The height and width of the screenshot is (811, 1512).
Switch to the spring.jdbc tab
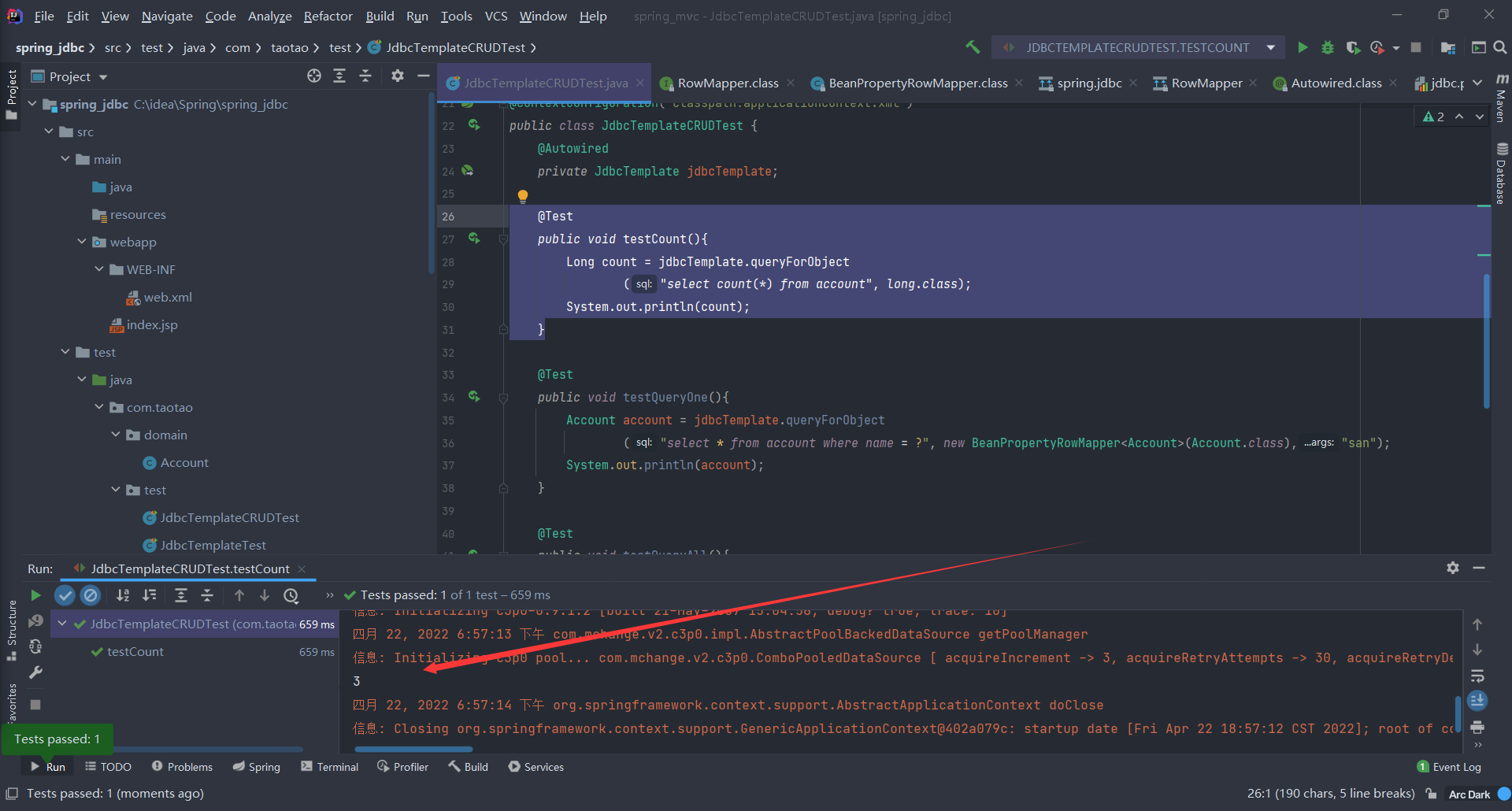pos(1089,83)
